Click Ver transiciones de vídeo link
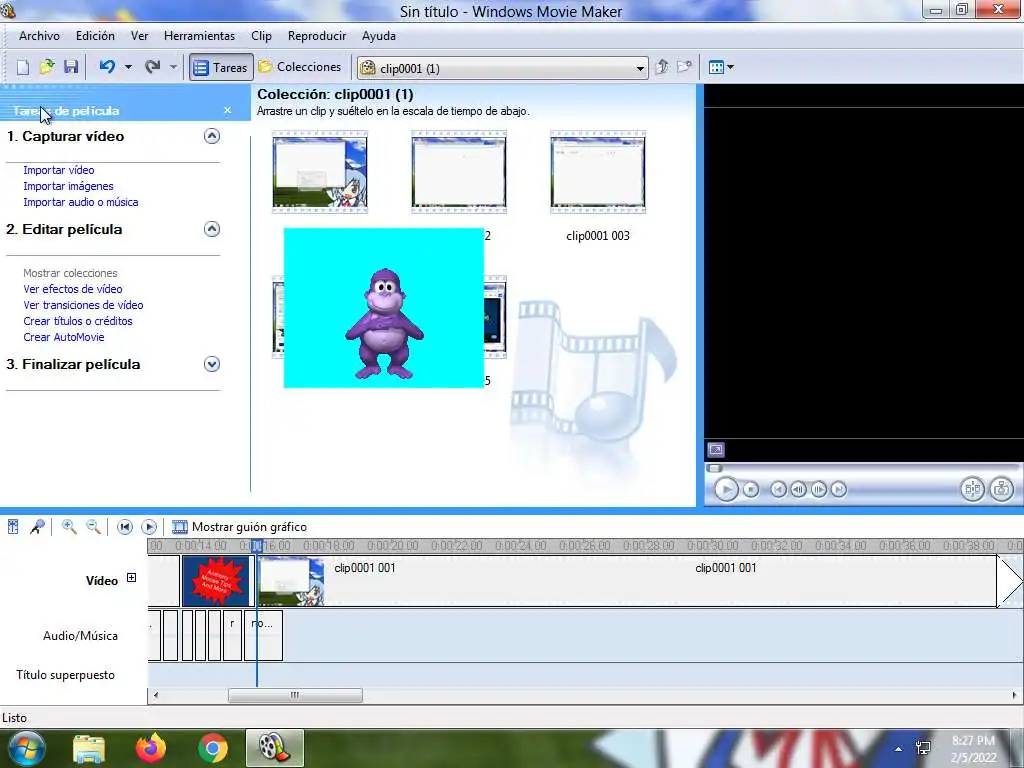 click(x=83, y=305)
